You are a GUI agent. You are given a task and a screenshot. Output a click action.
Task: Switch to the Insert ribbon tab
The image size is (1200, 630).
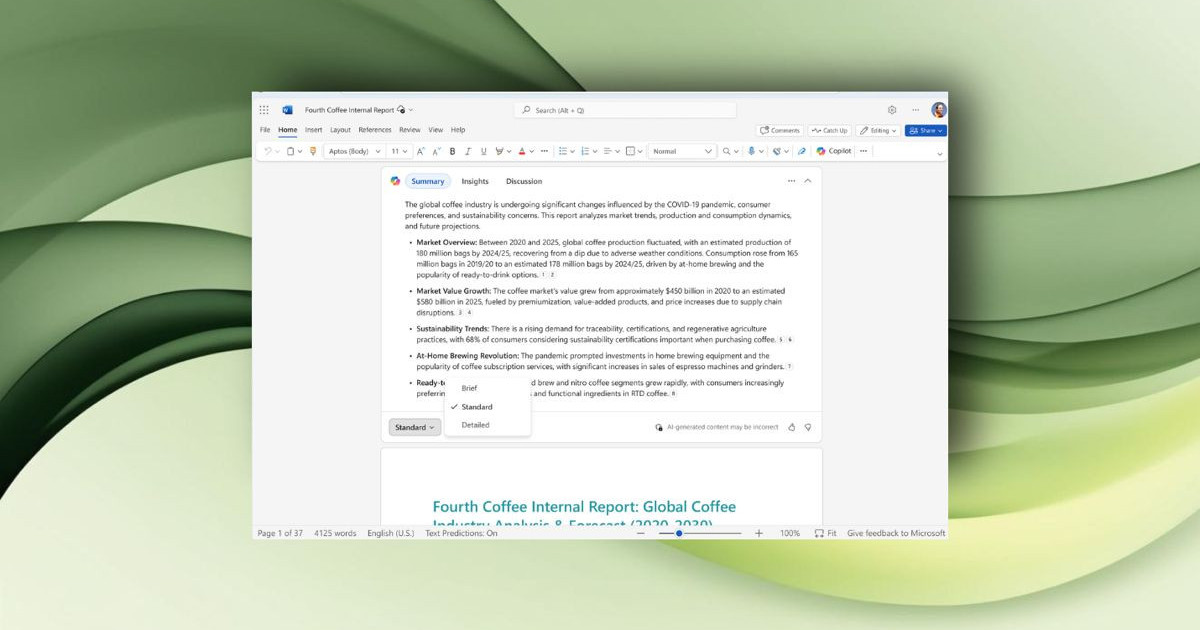(x=314, y=130)
